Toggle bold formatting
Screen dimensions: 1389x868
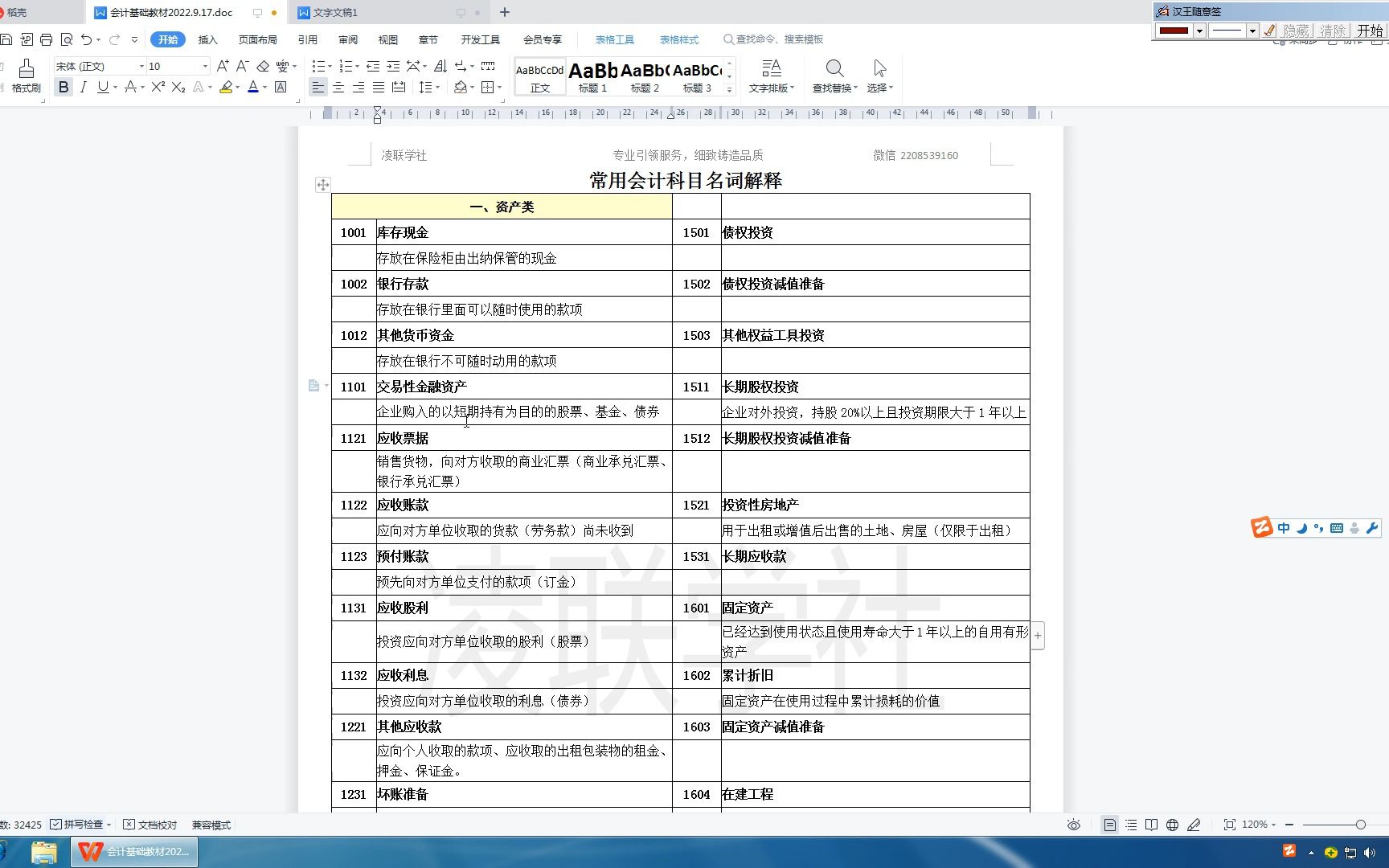[x=64, y=87]
